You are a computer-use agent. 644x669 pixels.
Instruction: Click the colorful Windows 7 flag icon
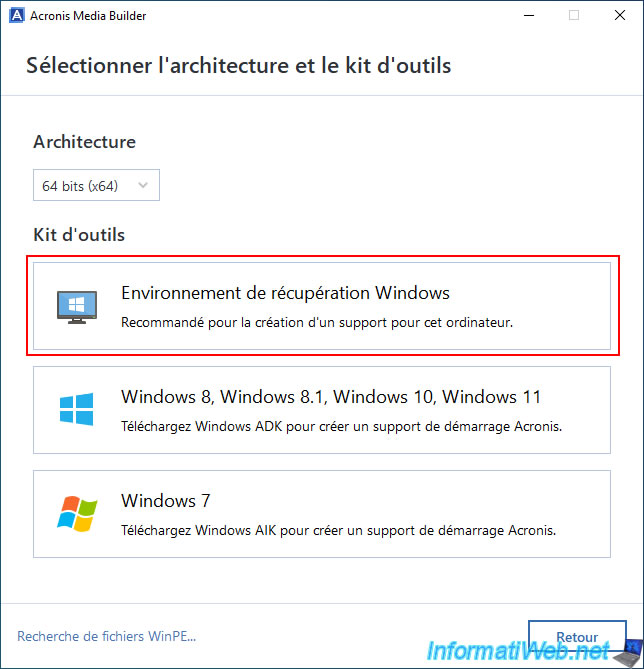75,513
